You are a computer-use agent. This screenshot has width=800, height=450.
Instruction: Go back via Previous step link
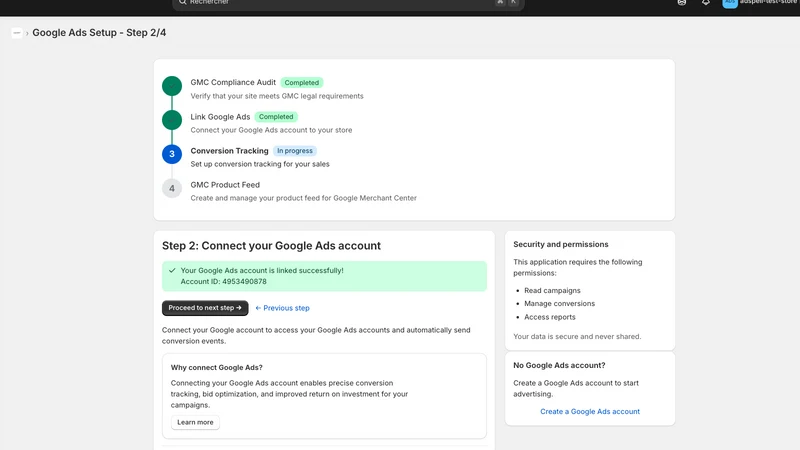pyautogui.click(x=283, y=308)
